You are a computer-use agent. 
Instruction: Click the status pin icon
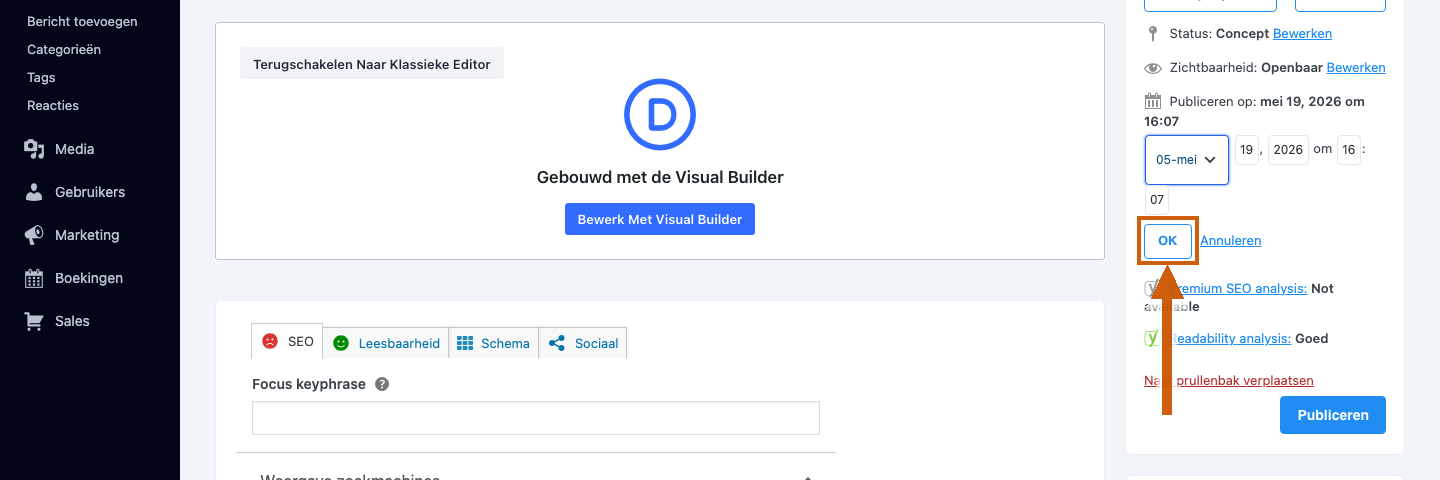(1153, 33)
